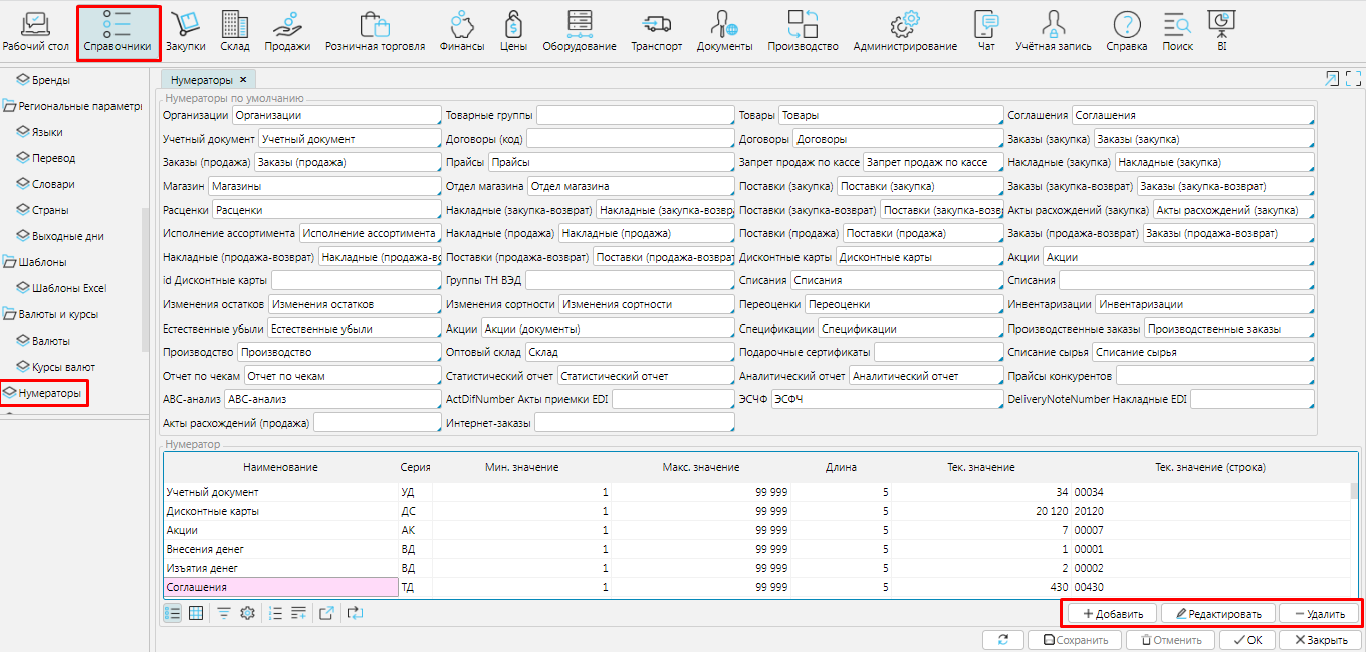Viewport: 1366px width, 652px height.
Task: Open the Организации numerator dropdown
Action: point(336,116)
